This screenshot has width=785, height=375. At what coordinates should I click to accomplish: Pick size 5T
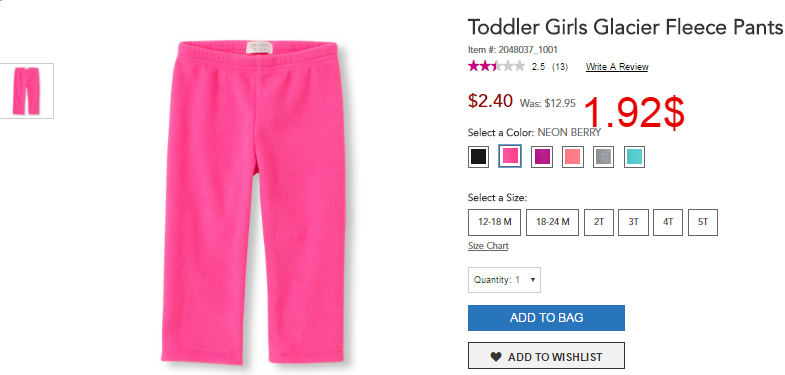click(703, 222)
